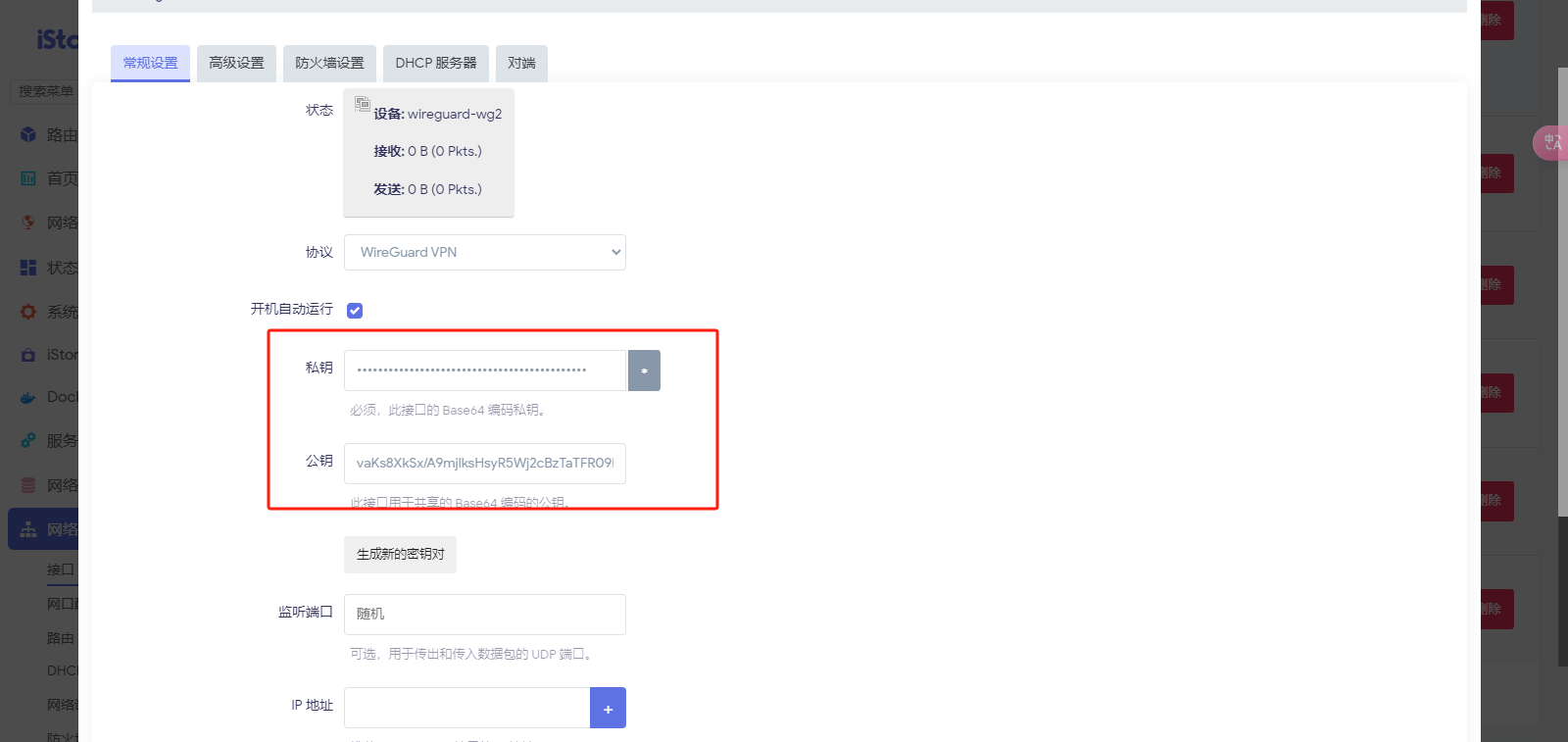
Task: Switch to the 防火墙设置 tab
Action: pyautogui.click(x=329, y=63)
